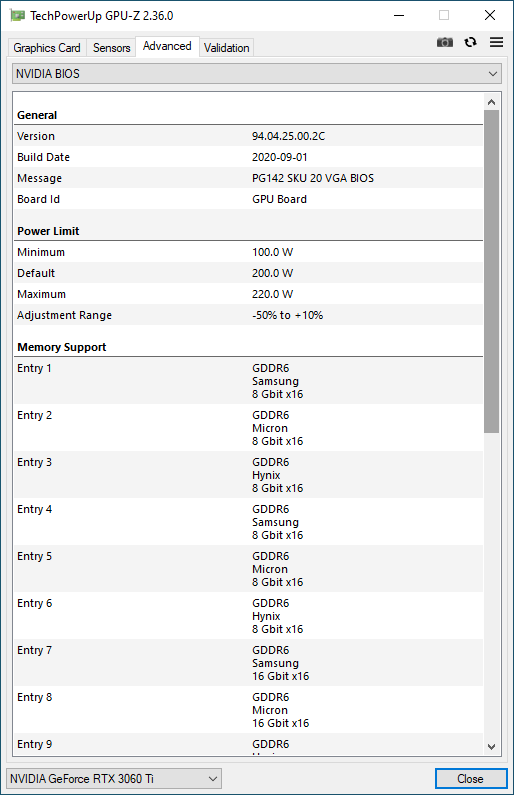The width and height of the screenshot is (514, 795).
Task: Select the Advanced tab
Action: click(x=167, y=46)
